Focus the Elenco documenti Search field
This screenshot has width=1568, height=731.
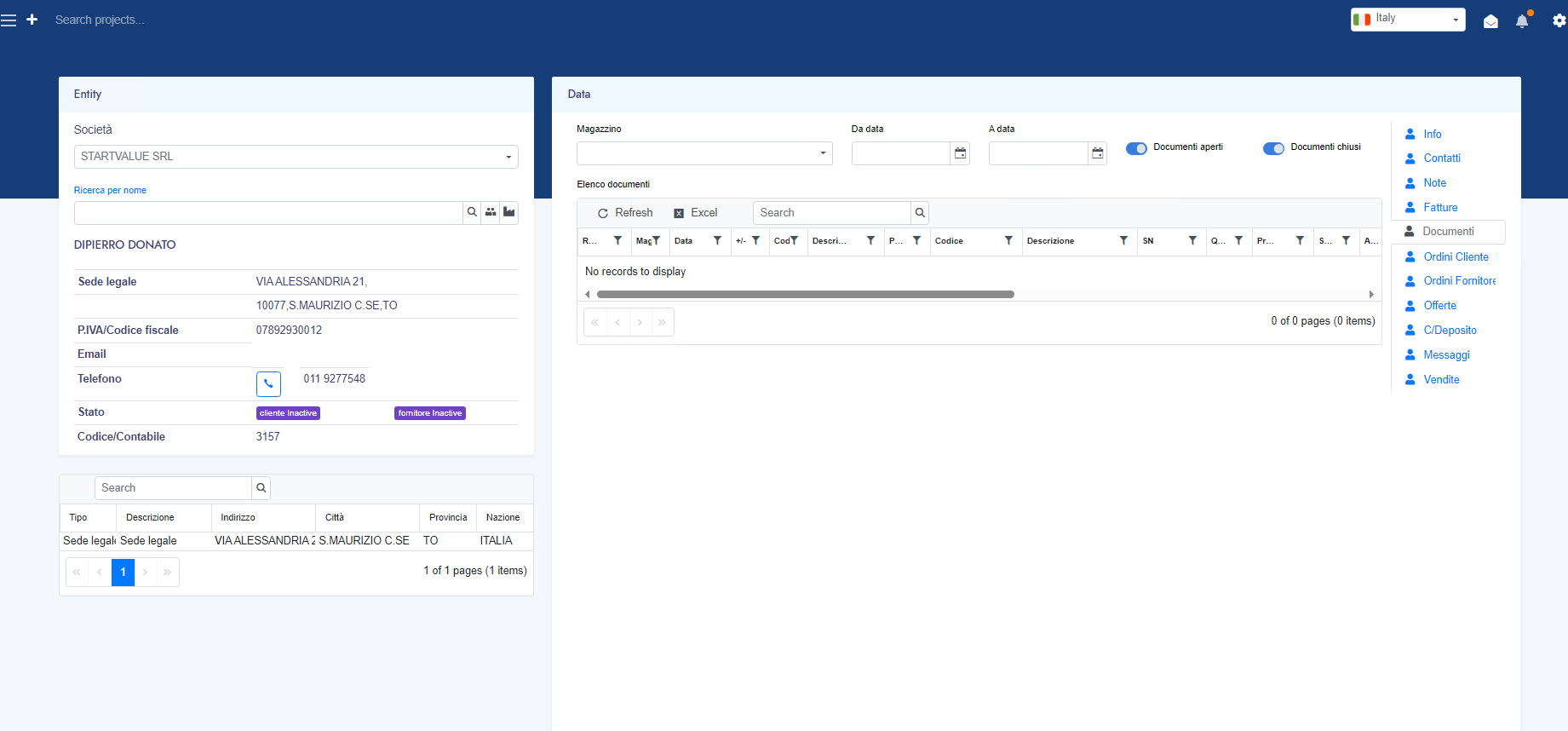[x=832, y=213]
